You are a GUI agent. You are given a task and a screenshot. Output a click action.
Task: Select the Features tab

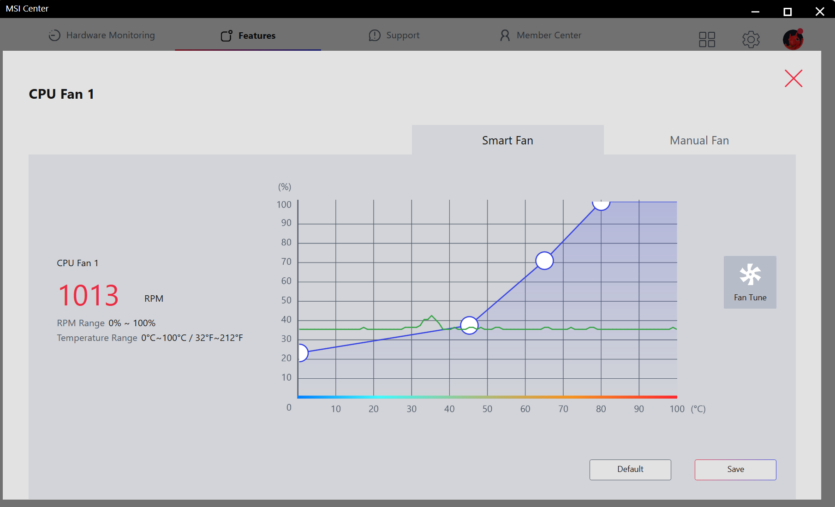pyautogui.click(x=248, y=35)
